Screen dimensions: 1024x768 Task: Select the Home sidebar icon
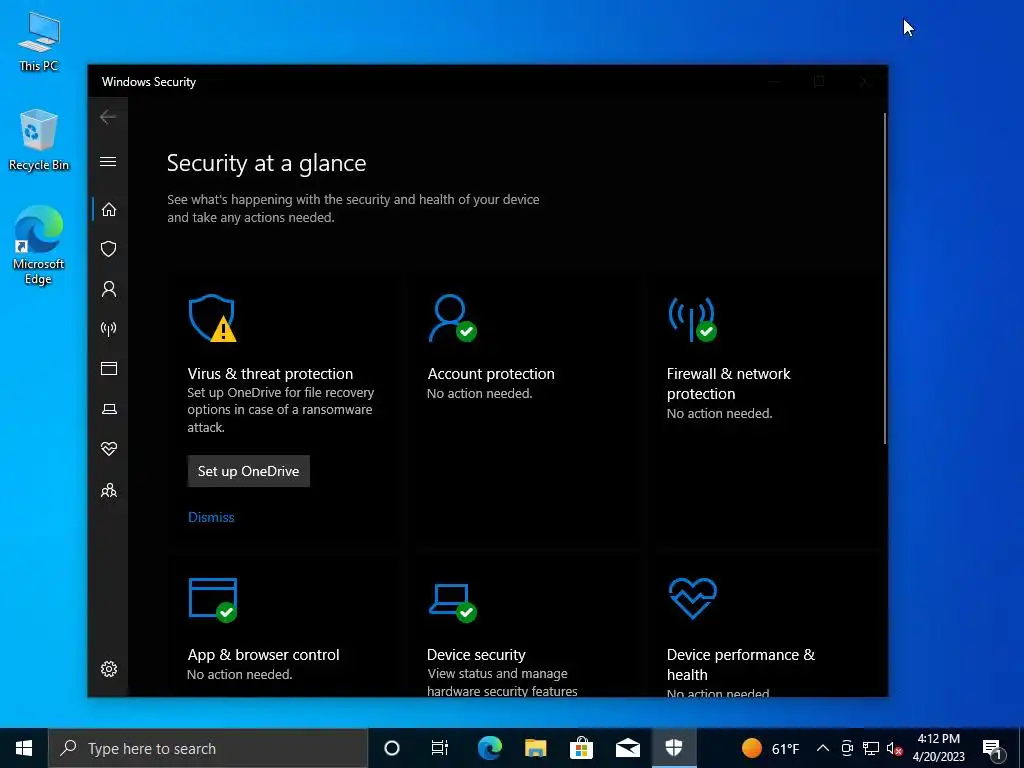click(x=108, y=210)
